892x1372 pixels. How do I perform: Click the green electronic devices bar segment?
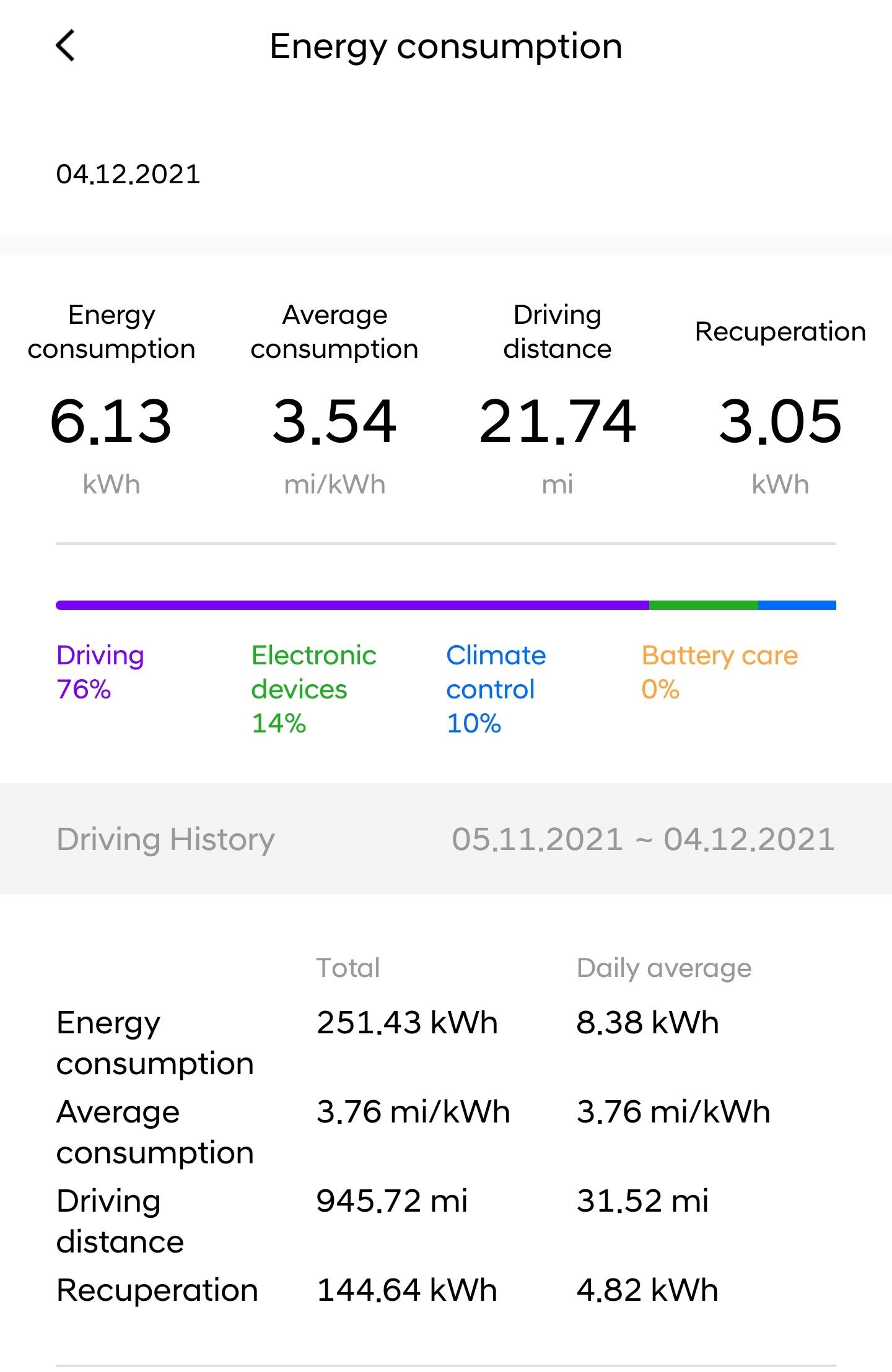[703, 605]
